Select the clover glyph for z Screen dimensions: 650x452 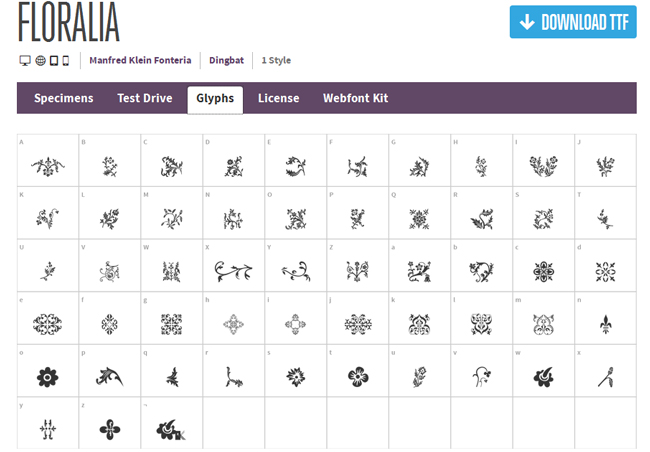(110, 430)
